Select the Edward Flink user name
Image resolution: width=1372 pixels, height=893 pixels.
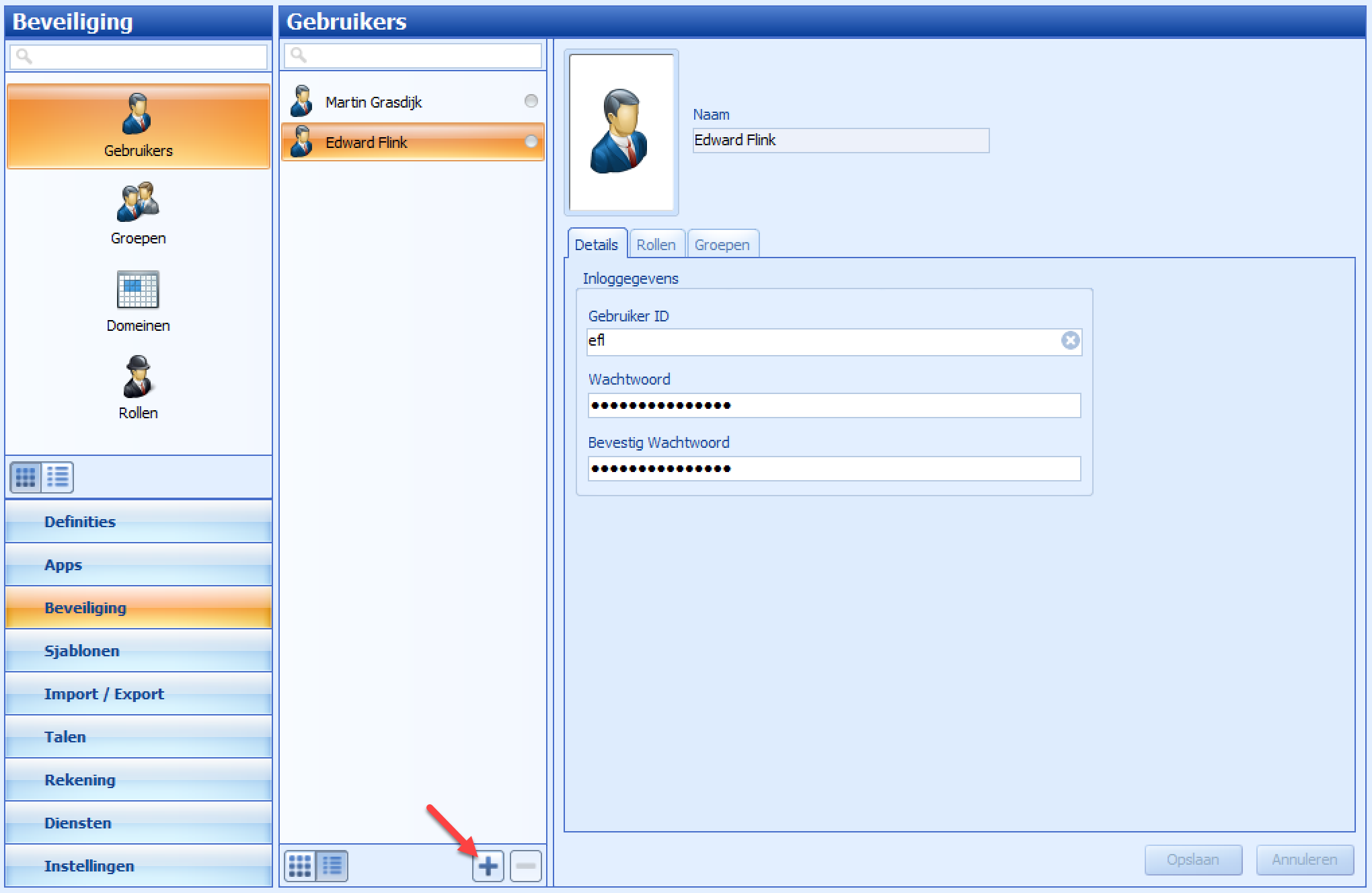pos(367,143)
